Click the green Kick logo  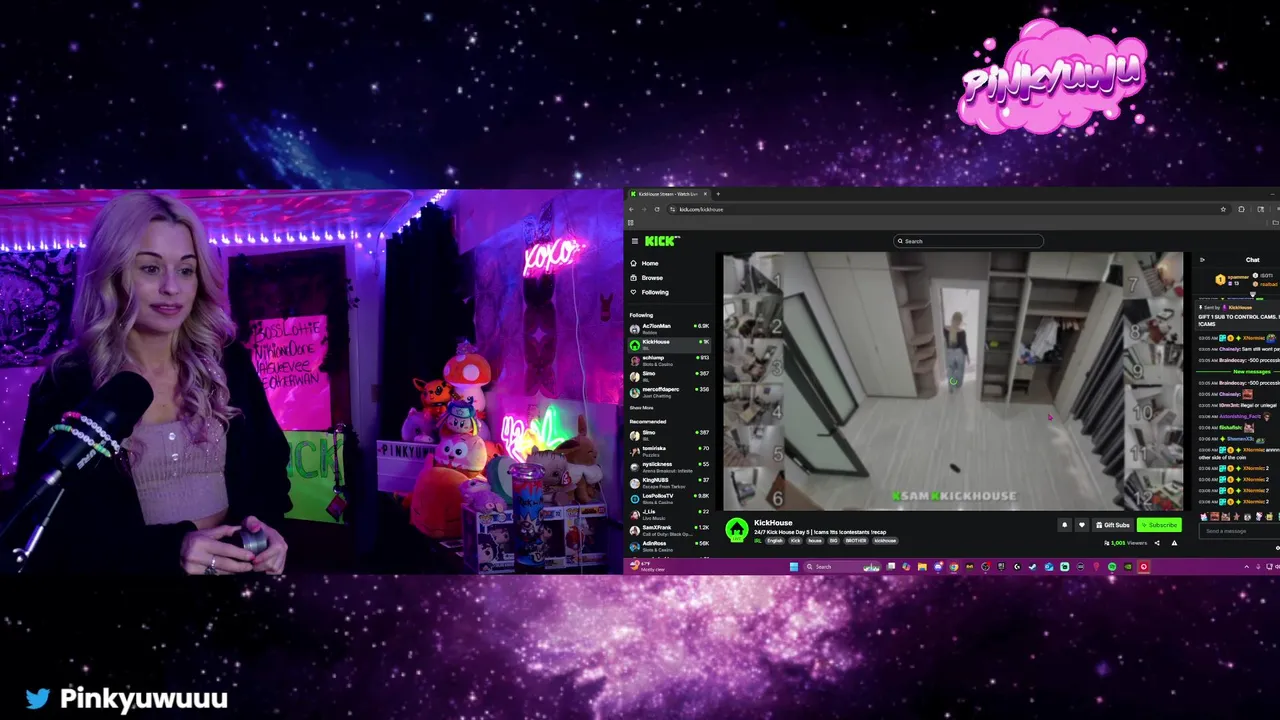pos(661,241)
